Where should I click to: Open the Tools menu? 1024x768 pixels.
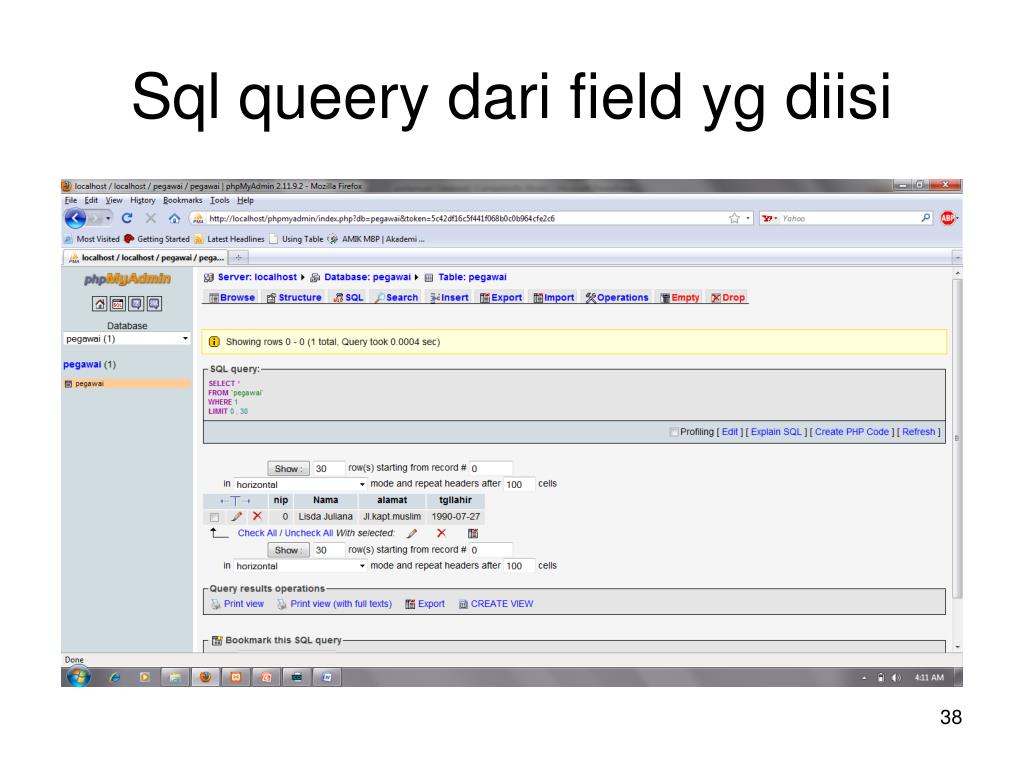[x=219, y=200]
